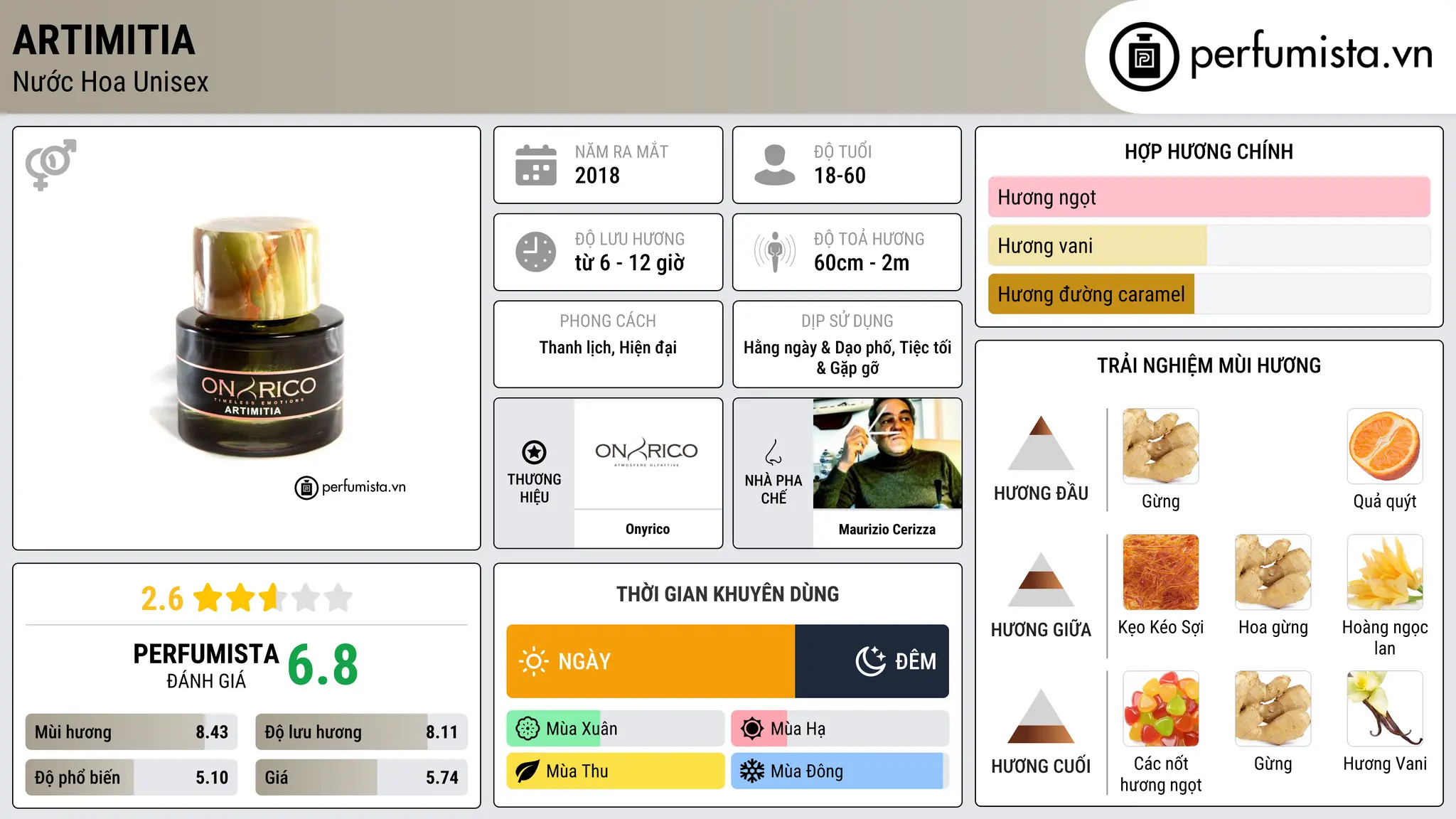
Task: Click the Mùa Thu season bar
Action: (x=616, y=771)
